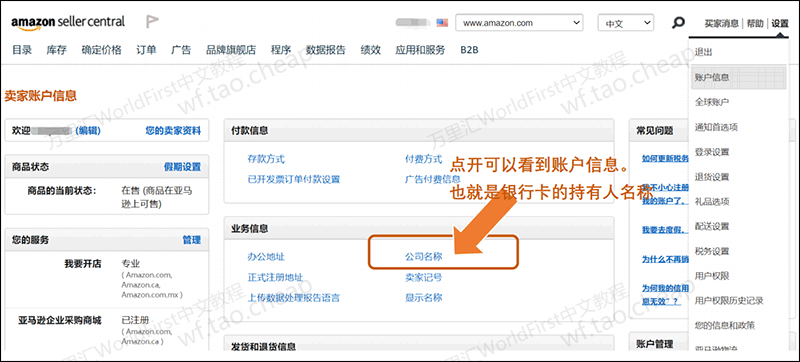The width and height of the screenshot is (800, 362).
Task: Click the 账户管理 panel header
Action: point(655,344)
